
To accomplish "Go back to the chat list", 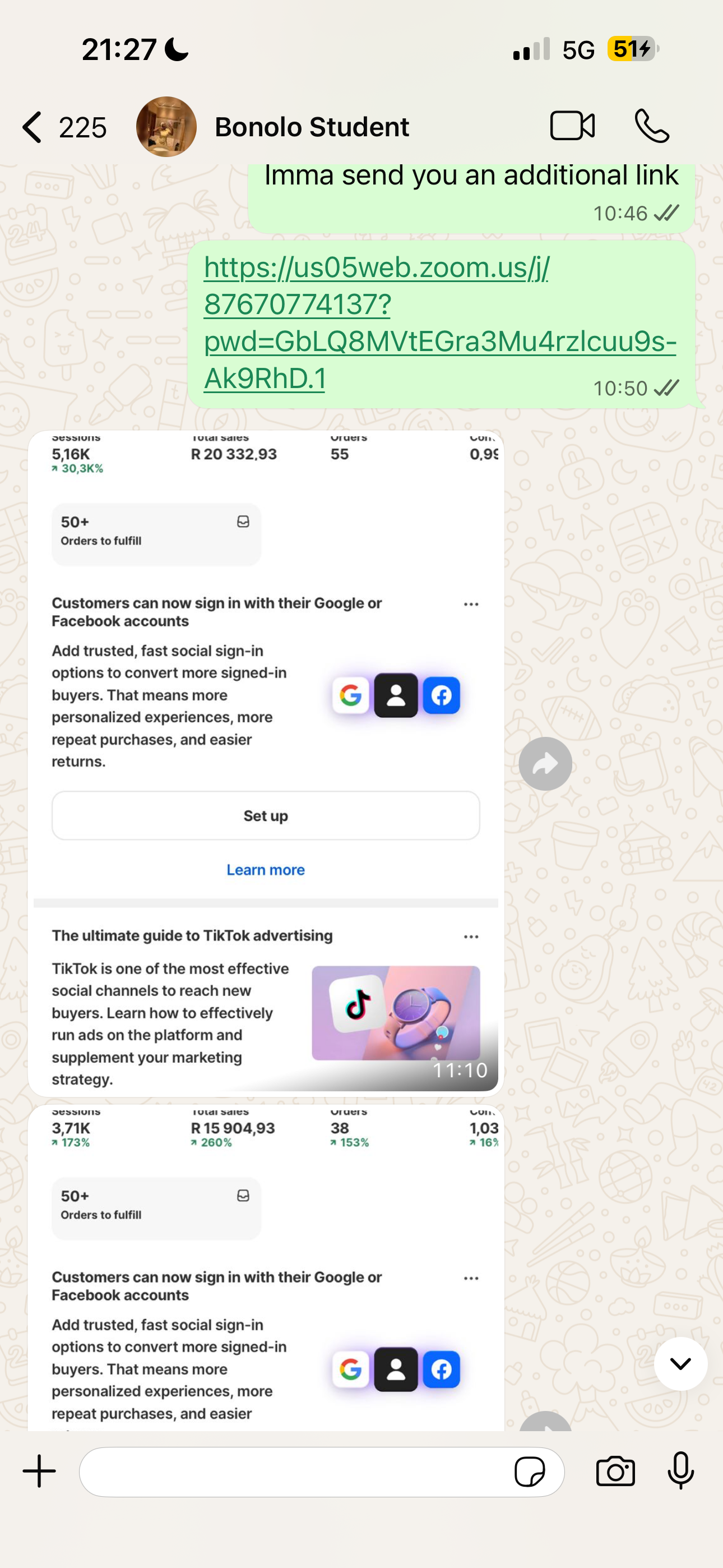I will point(33,127).
